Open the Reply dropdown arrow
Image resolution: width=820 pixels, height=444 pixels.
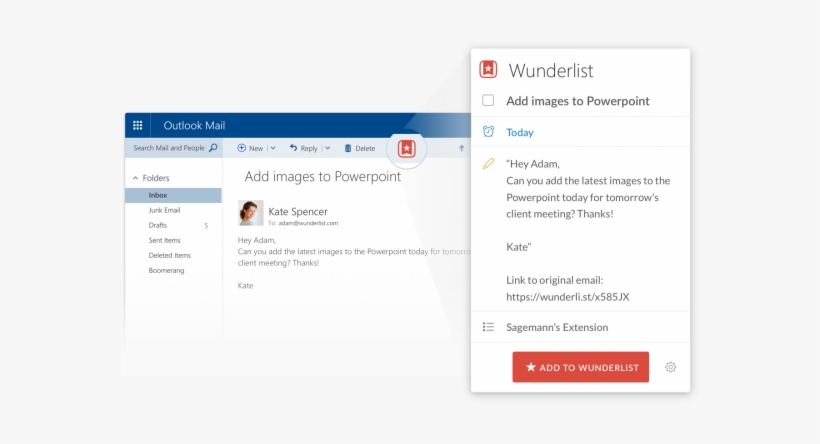327,148
